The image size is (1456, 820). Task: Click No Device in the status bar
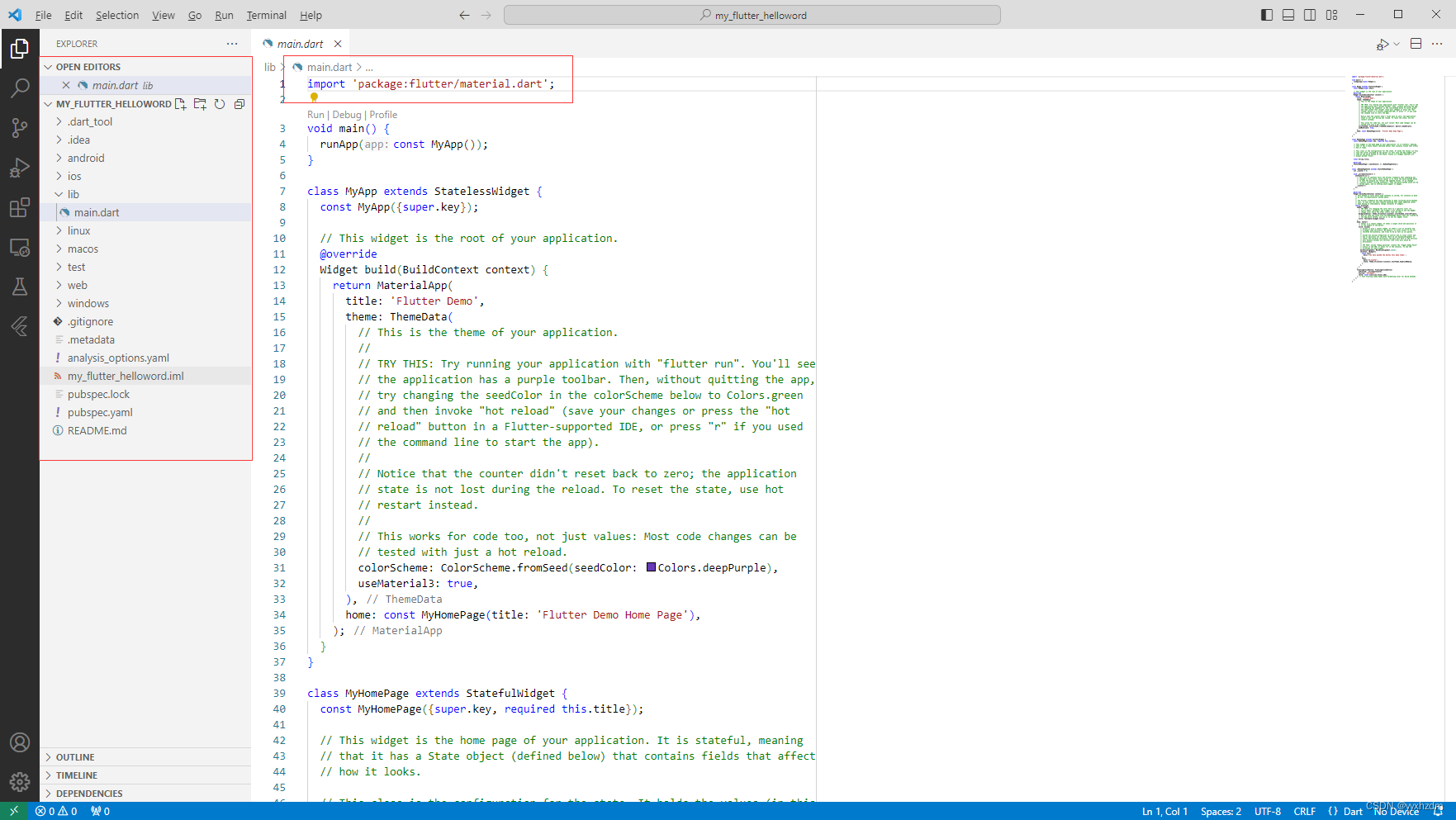click(1396, 811)
